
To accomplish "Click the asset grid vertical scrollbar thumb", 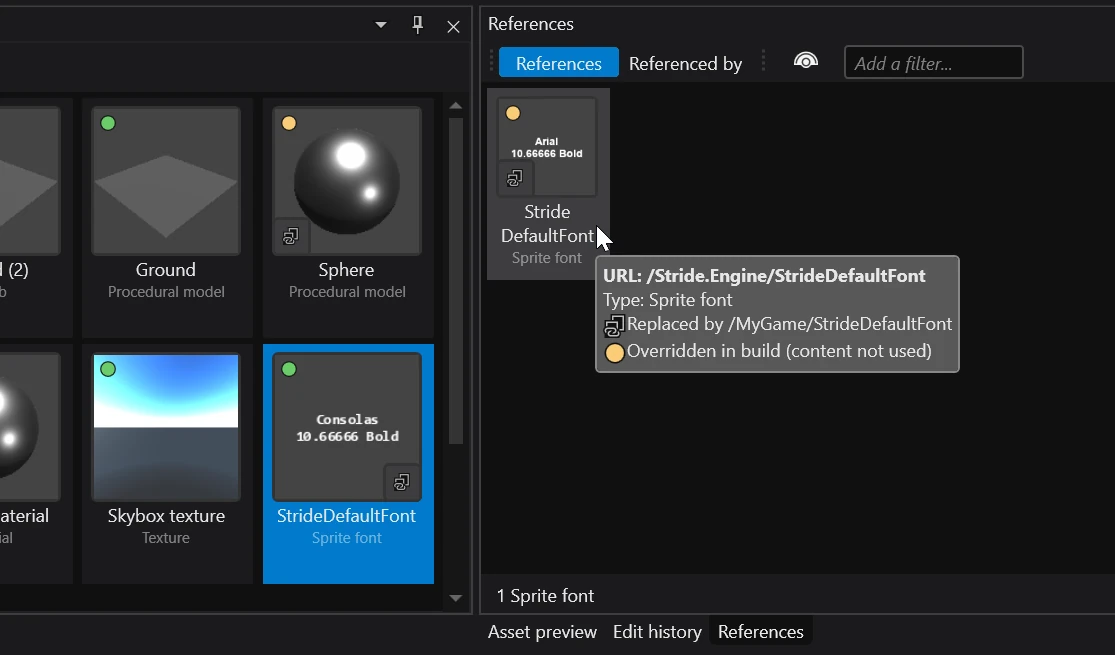I will point(456,281).
